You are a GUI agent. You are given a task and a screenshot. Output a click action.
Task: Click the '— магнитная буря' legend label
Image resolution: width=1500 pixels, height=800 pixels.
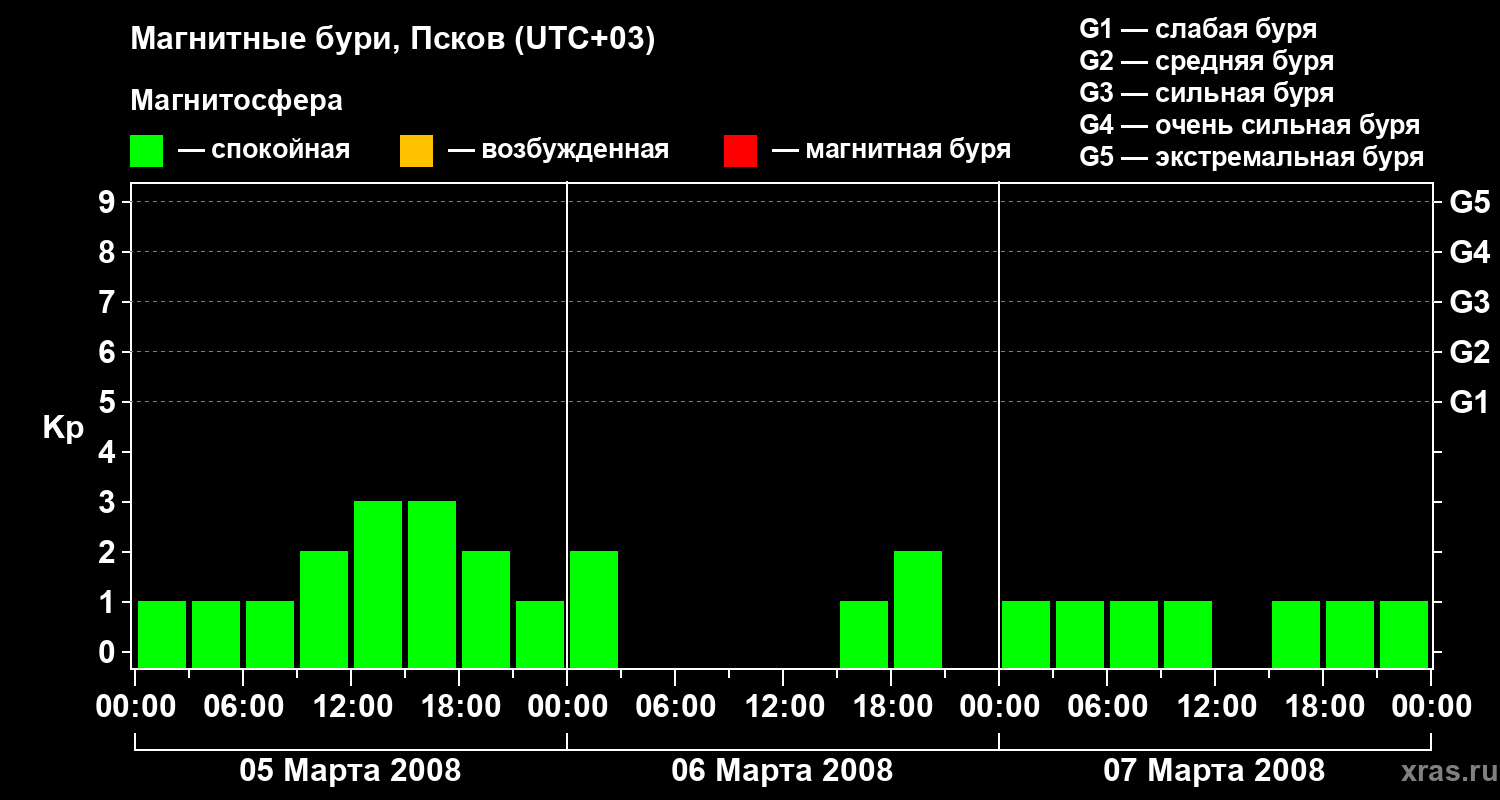(x=891, y=150)
